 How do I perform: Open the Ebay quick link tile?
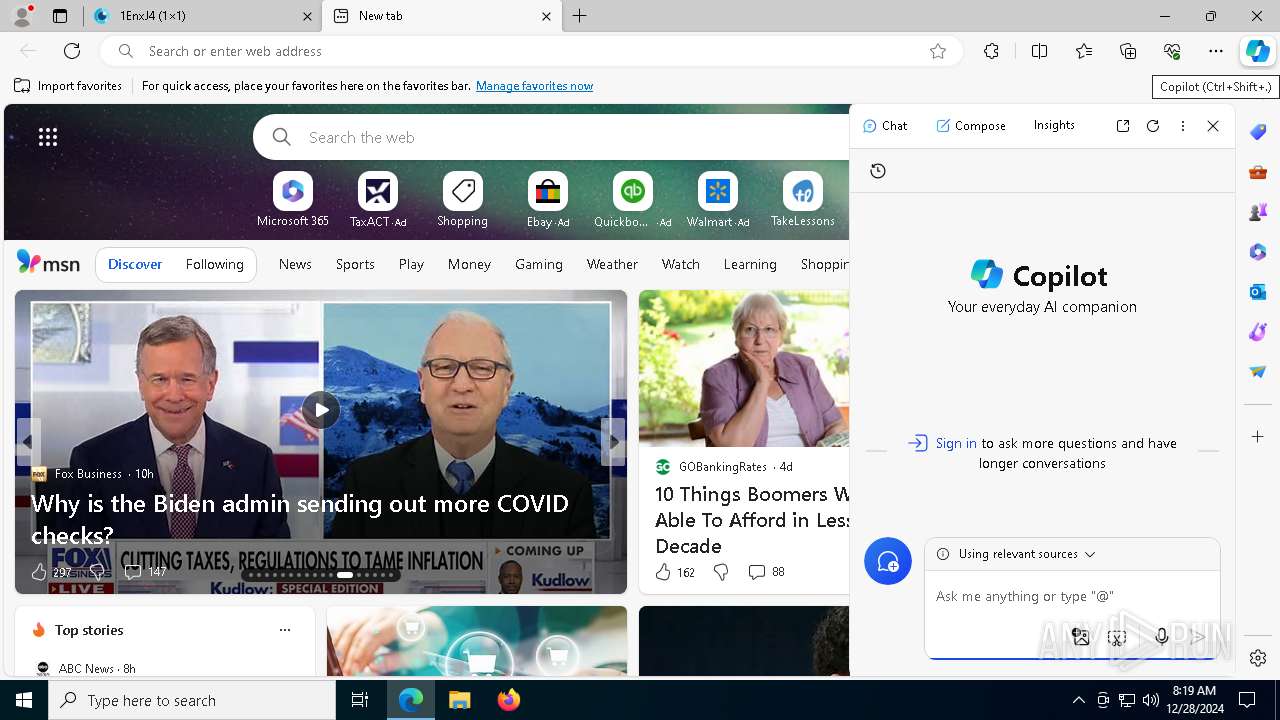(547, 201)
